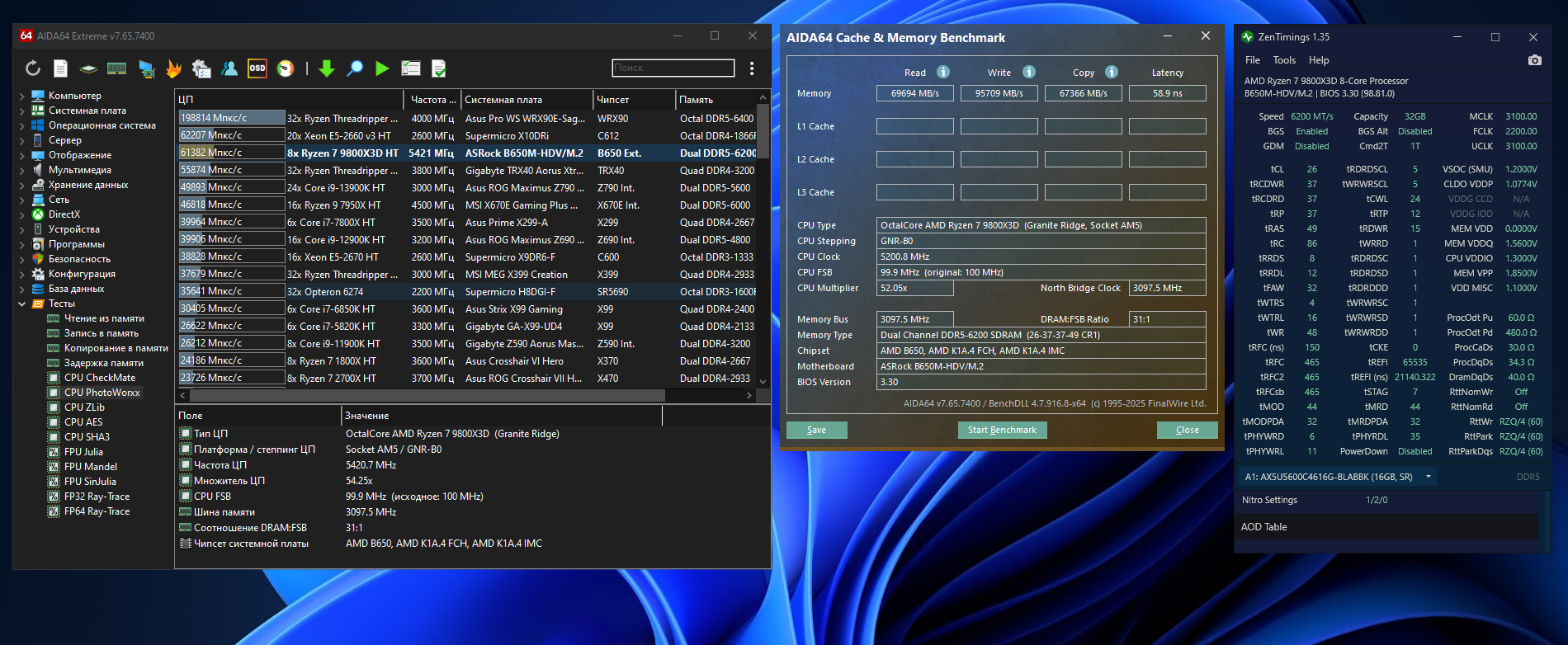Click the Memory Read value 69694 MB/s
Image resolution: width=1568 pixels, height=645 pixels.
pyautogui.click(x=915, y=93)
